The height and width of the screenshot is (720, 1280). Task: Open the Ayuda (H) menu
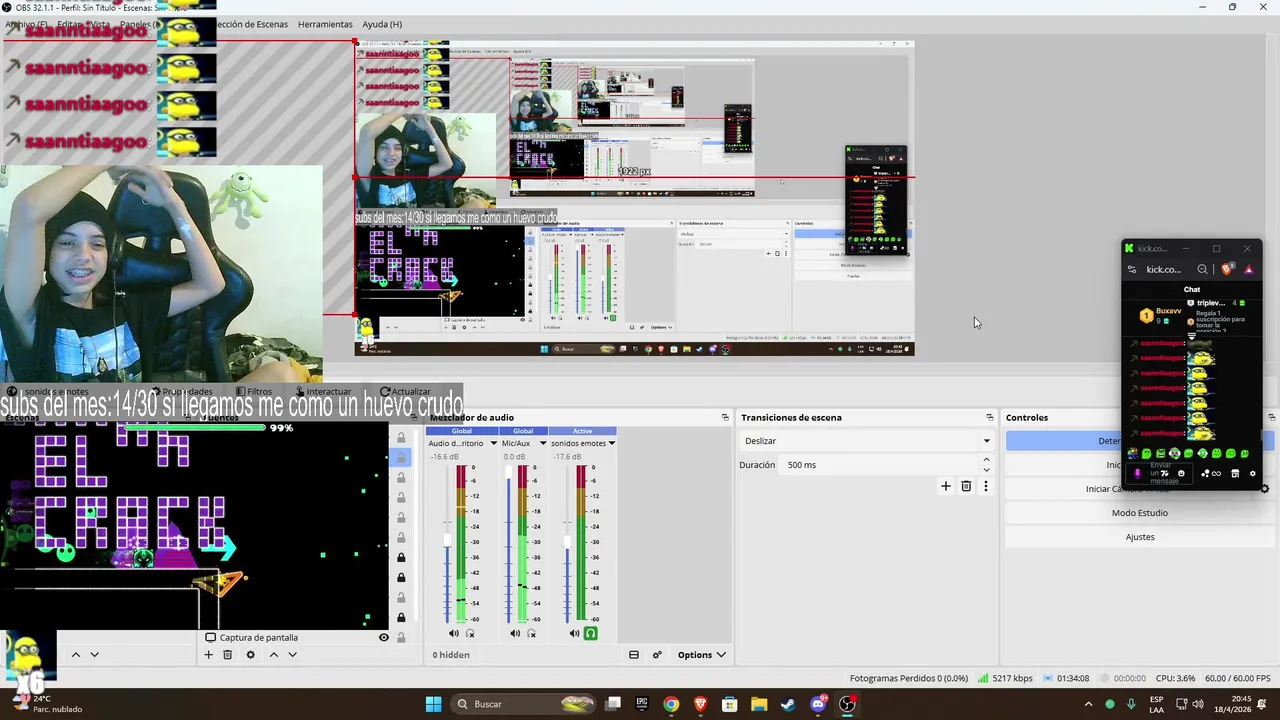click(382, 24)
